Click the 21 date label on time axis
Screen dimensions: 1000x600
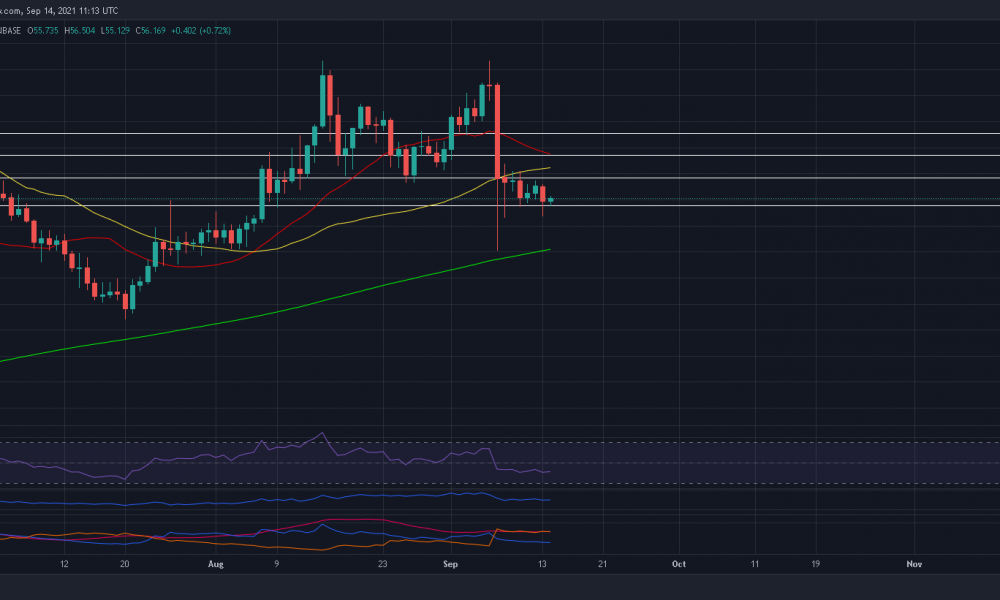pyautogui.click(x=603, y=564)
